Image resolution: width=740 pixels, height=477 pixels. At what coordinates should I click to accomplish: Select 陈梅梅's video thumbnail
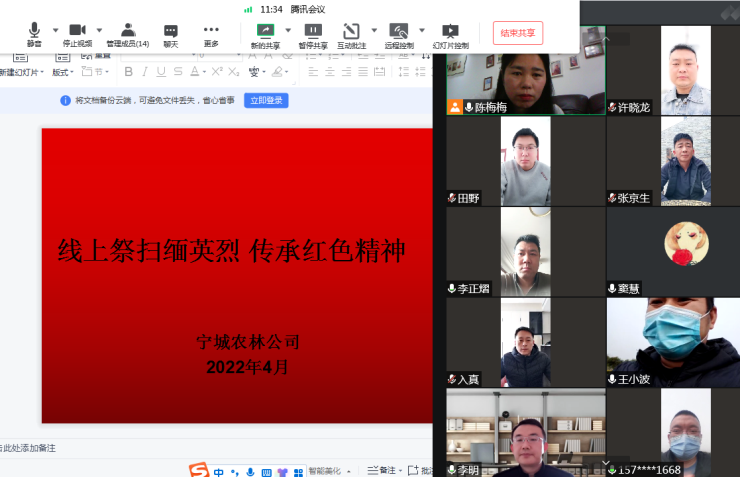point(525,70)
